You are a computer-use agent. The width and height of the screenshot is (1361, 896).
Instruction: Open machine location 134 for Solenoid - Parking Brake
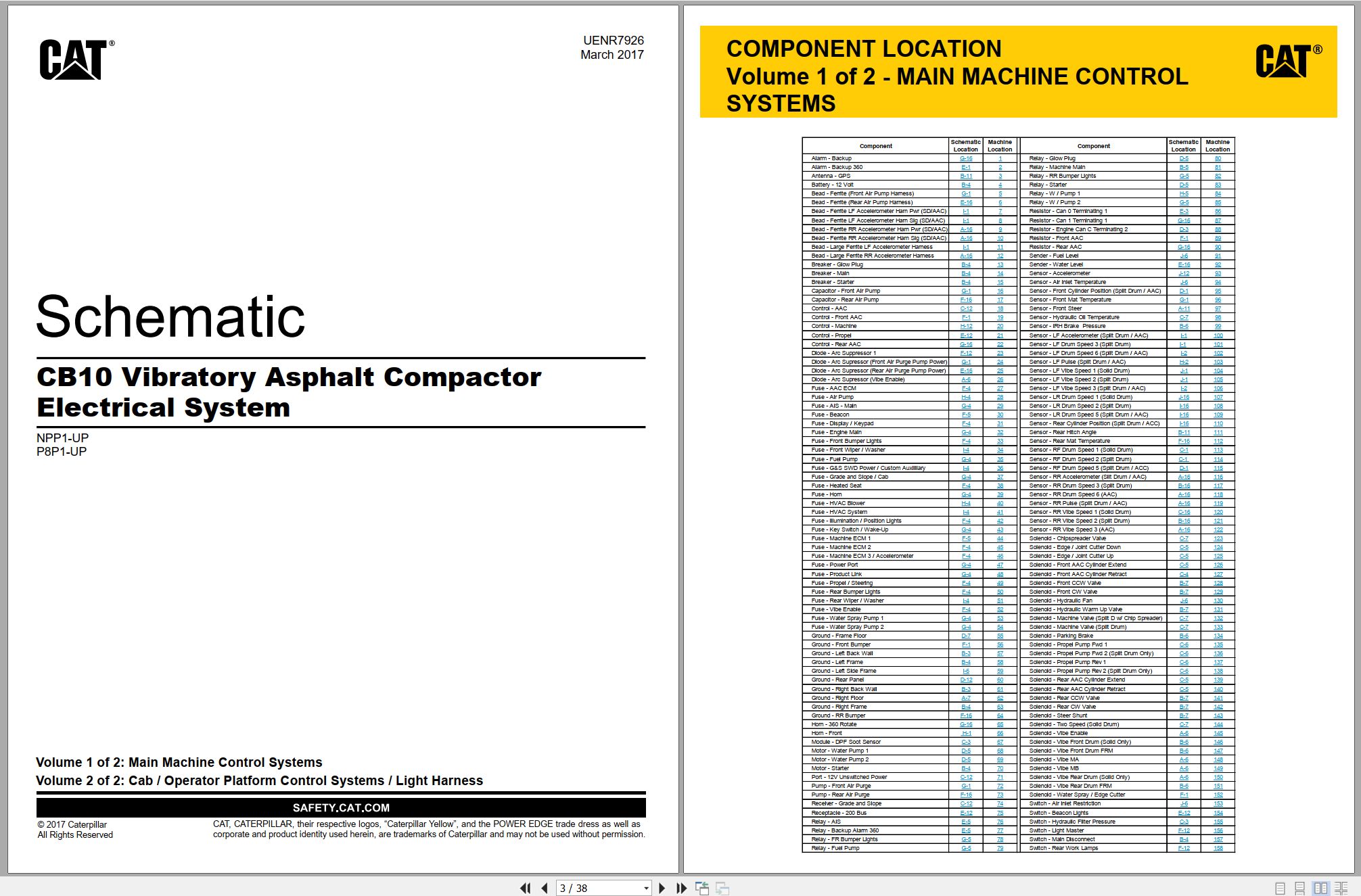click(x=1218, y=636)
